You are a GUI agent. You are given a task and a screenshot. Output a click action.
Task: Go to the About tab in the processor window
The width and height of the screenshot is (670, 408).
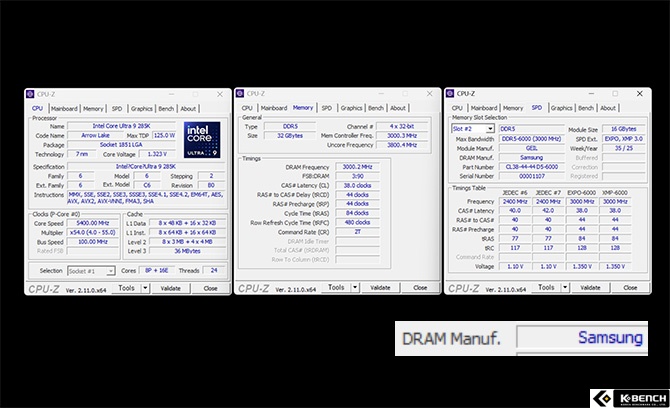point(188,108)
